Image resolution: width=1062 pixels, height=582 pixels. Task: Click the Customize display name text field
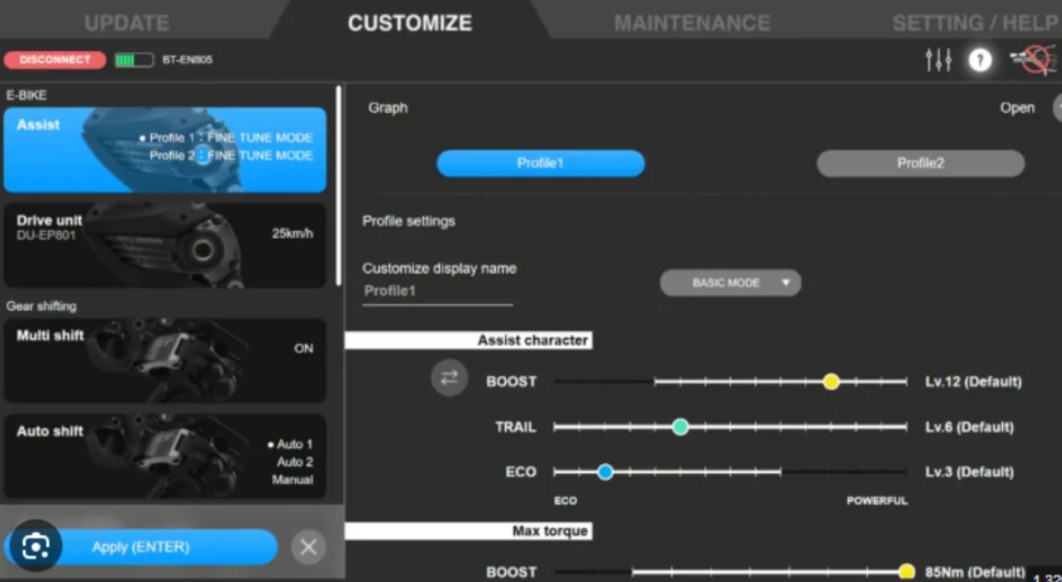click(437, 291)
